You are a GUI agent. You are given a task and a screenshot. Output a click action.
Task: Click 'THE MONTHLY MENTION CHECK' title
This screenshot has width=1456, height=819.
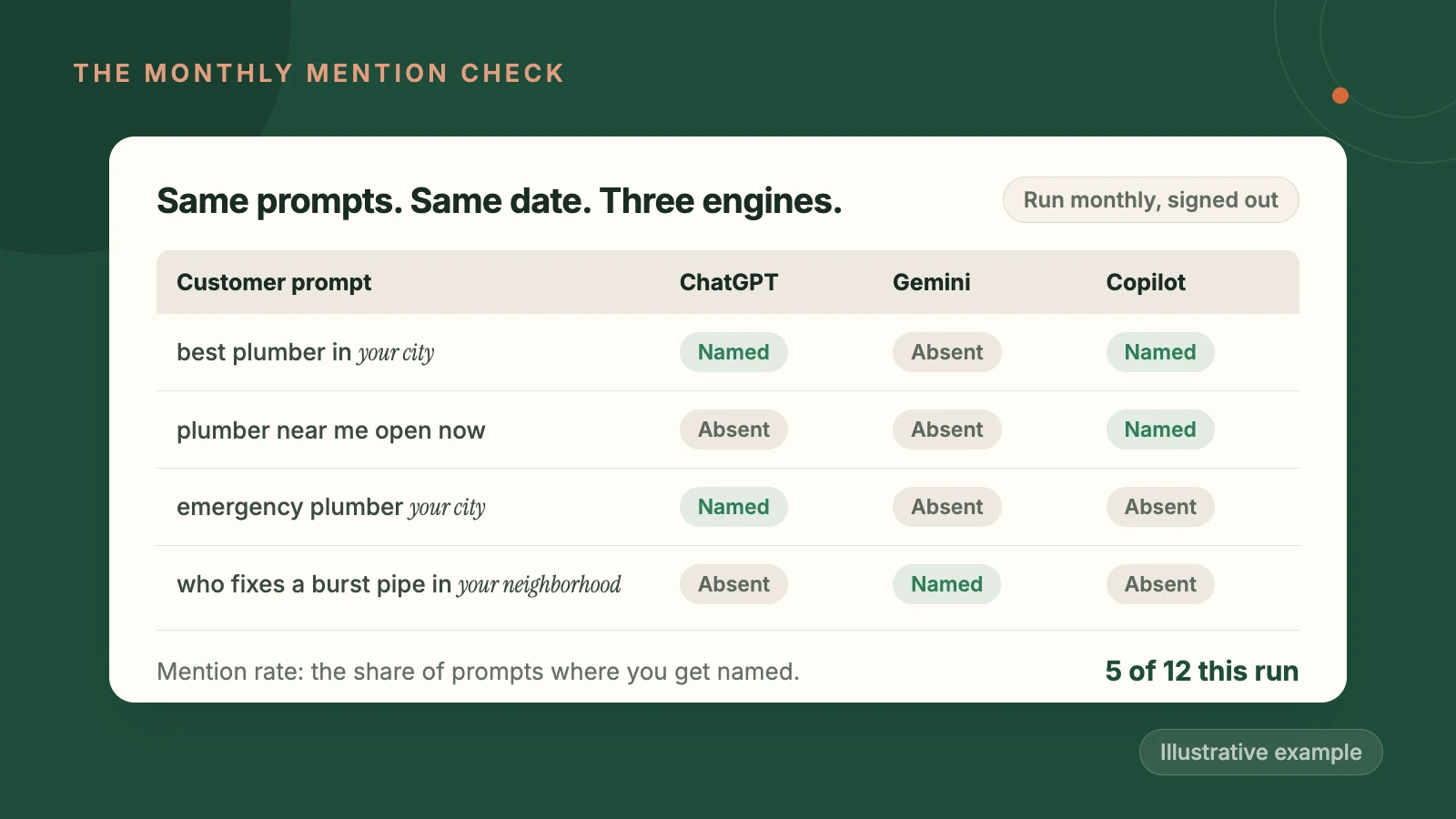click(x=318, y=74)
